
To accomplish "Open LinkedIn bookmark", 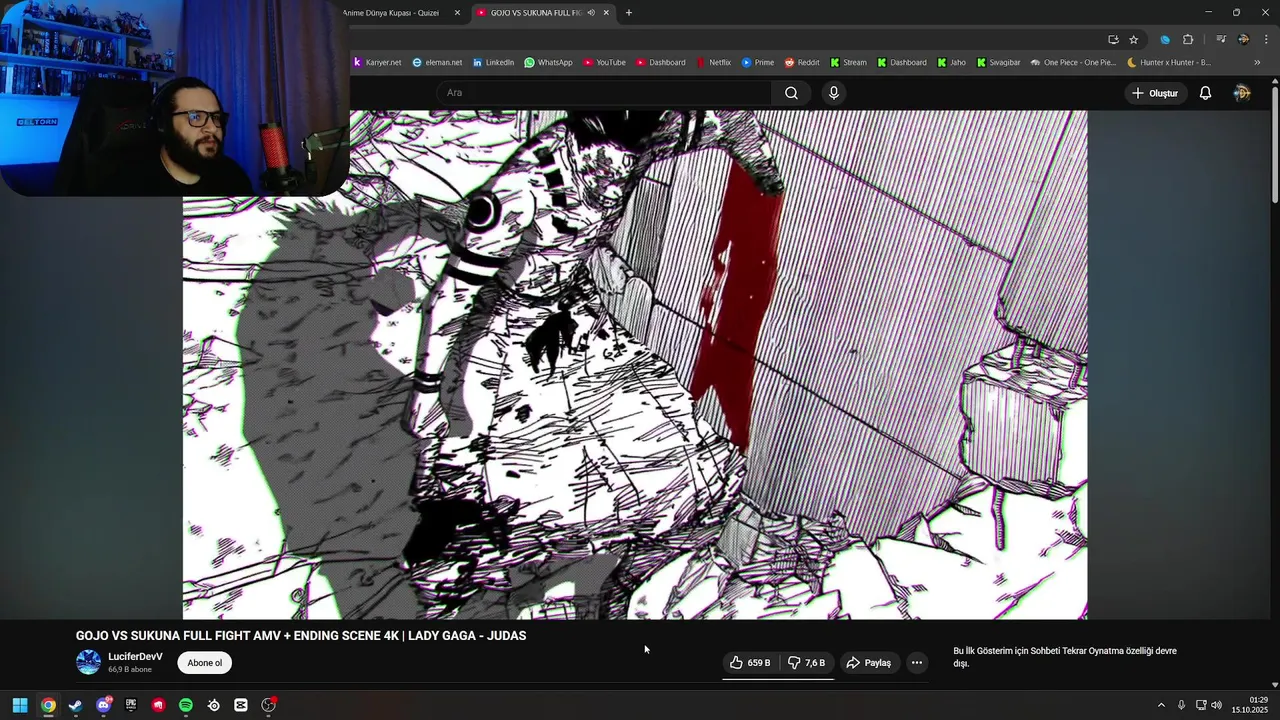I will pyautogui.click(x=493, y=62).
